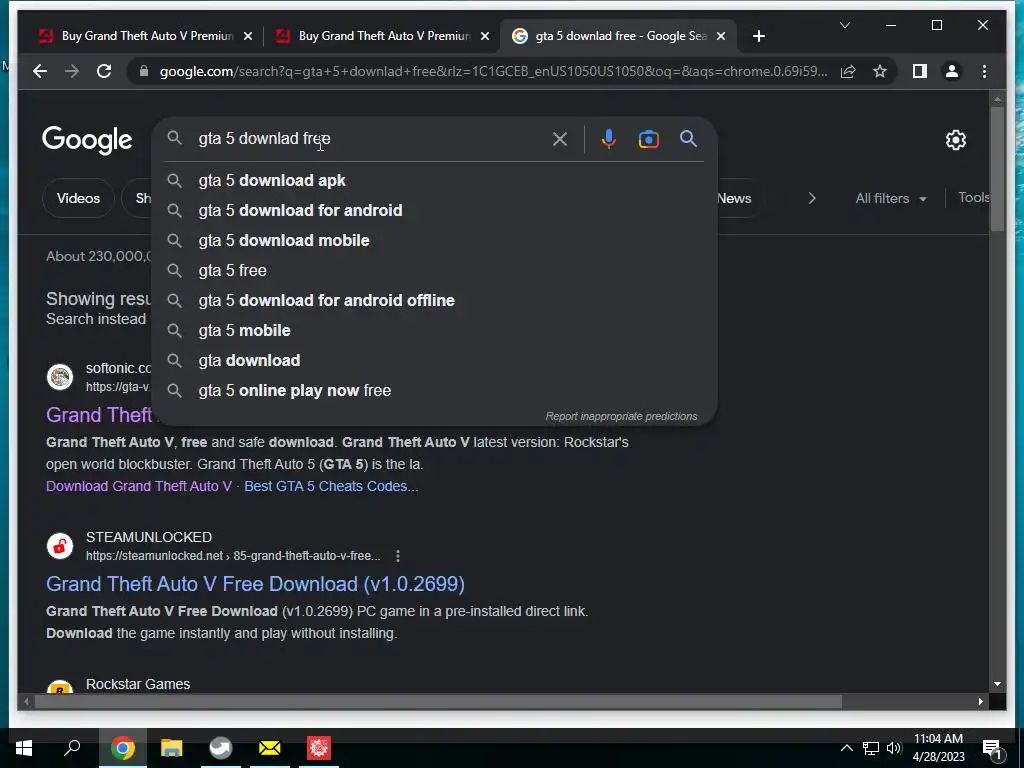
Task: Click the address bar URL
Action: point(494,71)
